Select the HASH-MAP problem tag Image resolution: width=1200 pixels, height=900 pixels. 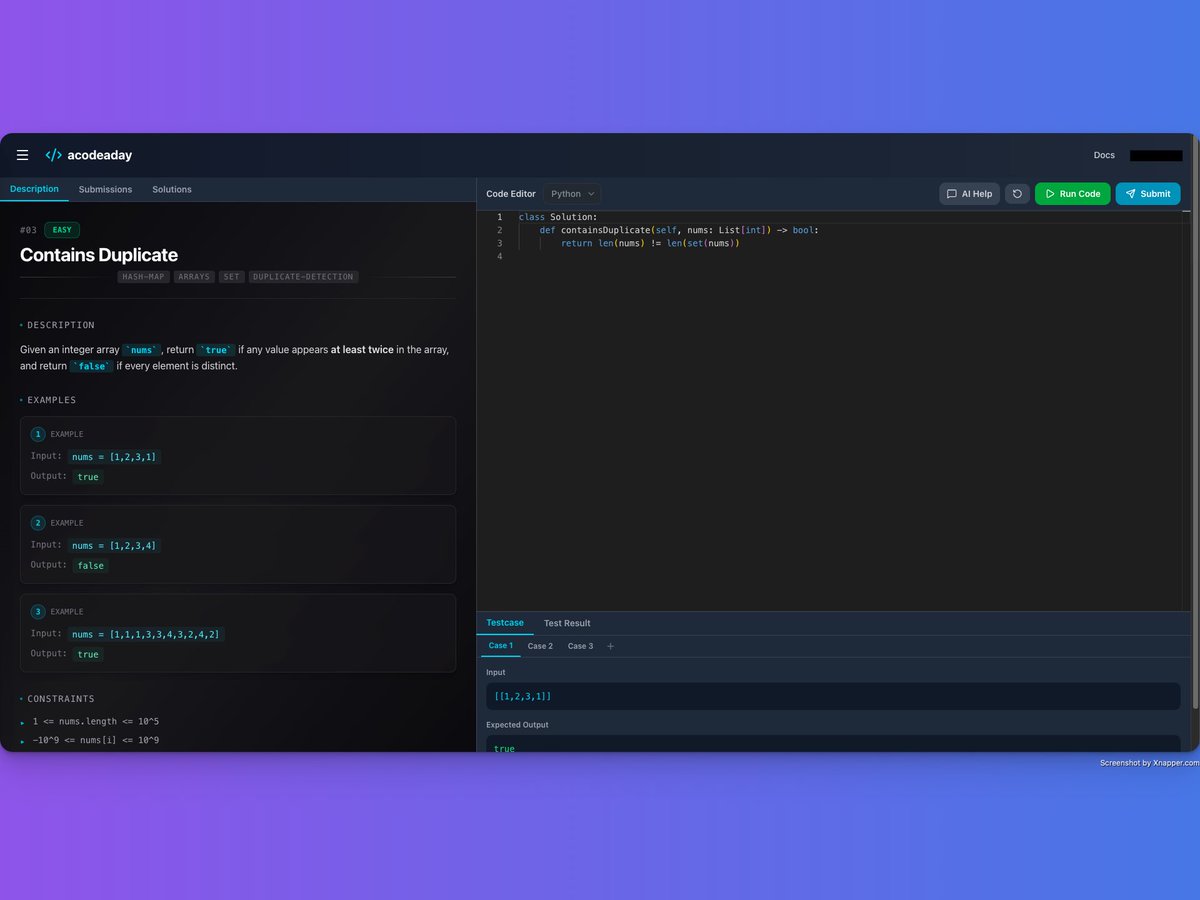coord(143,277)
